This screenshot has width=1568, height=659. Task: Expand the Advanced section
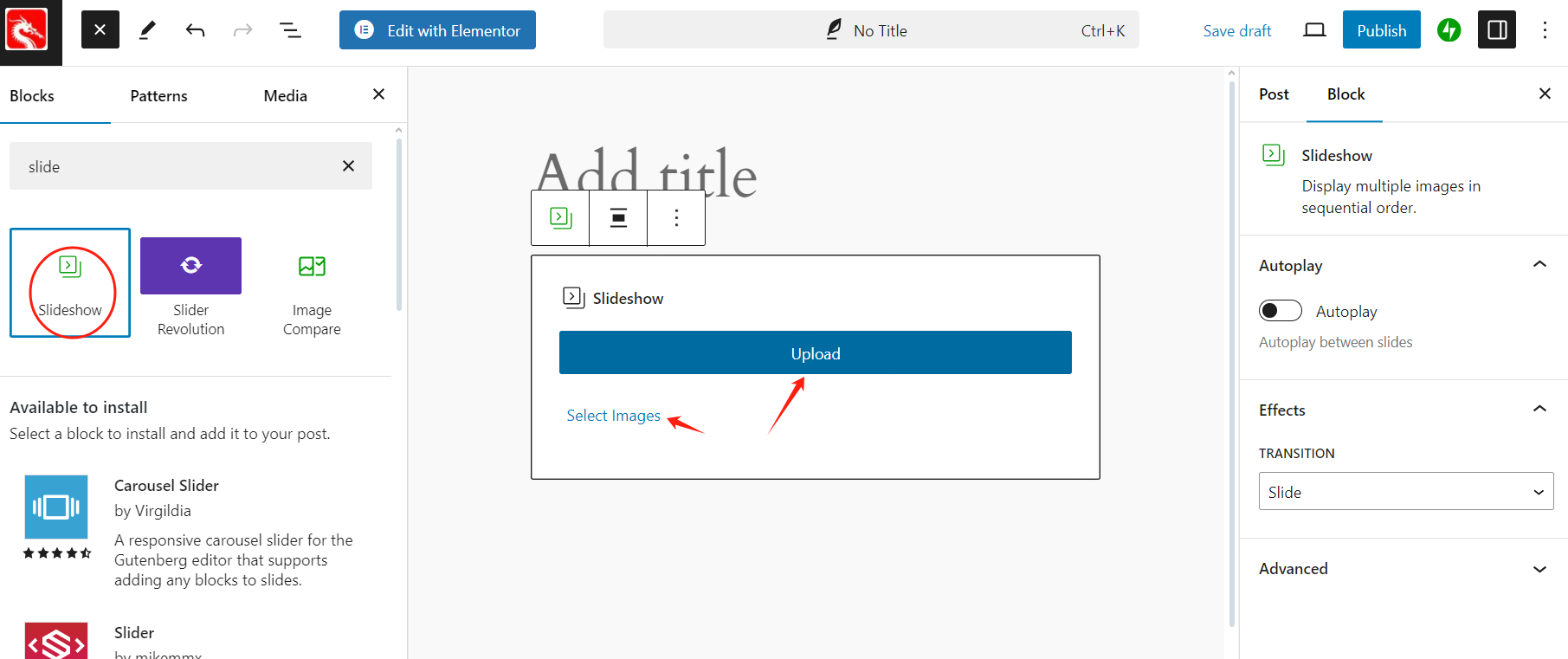(x=1539, y=569)
